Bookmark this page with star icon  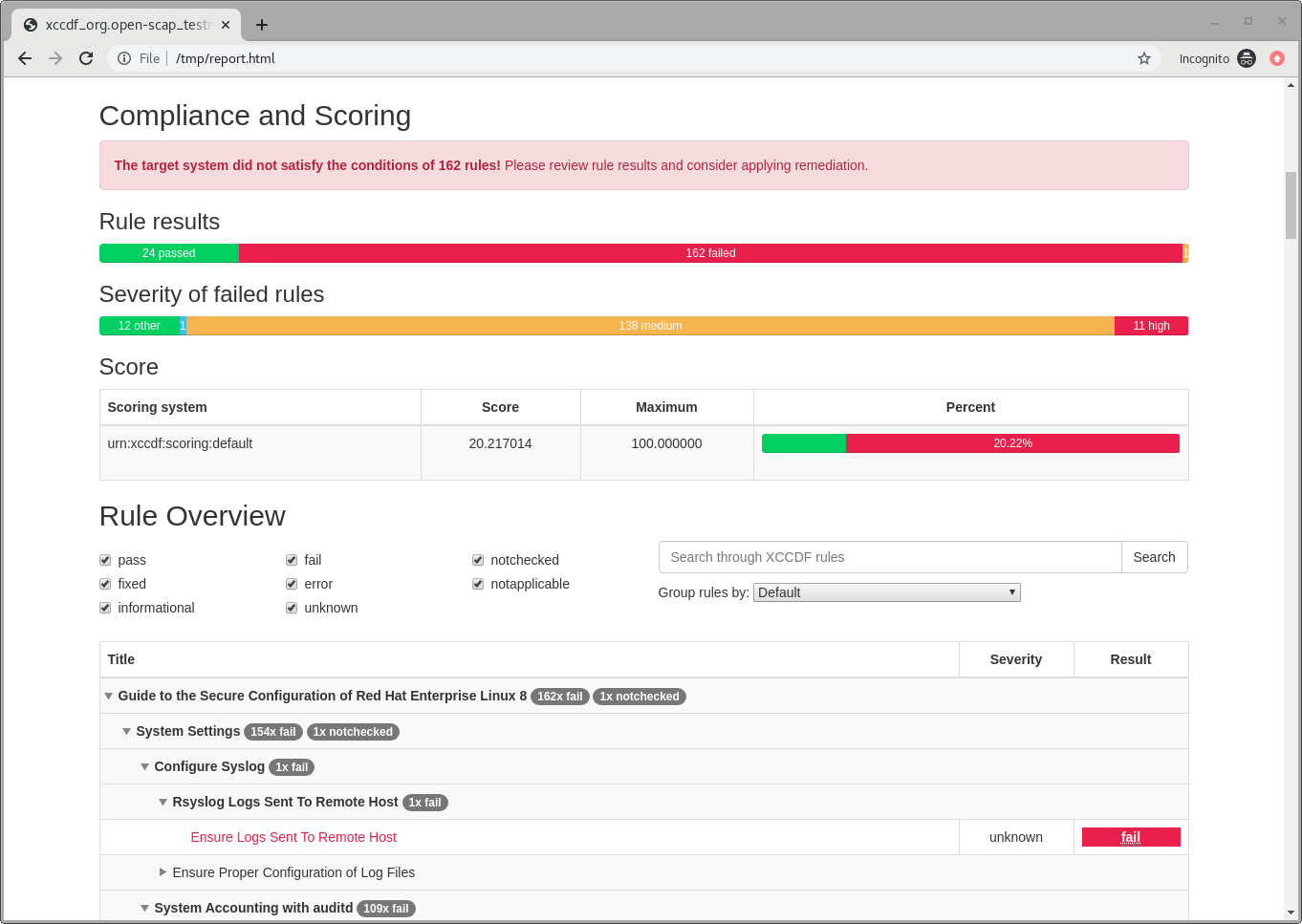[1143, 58]
